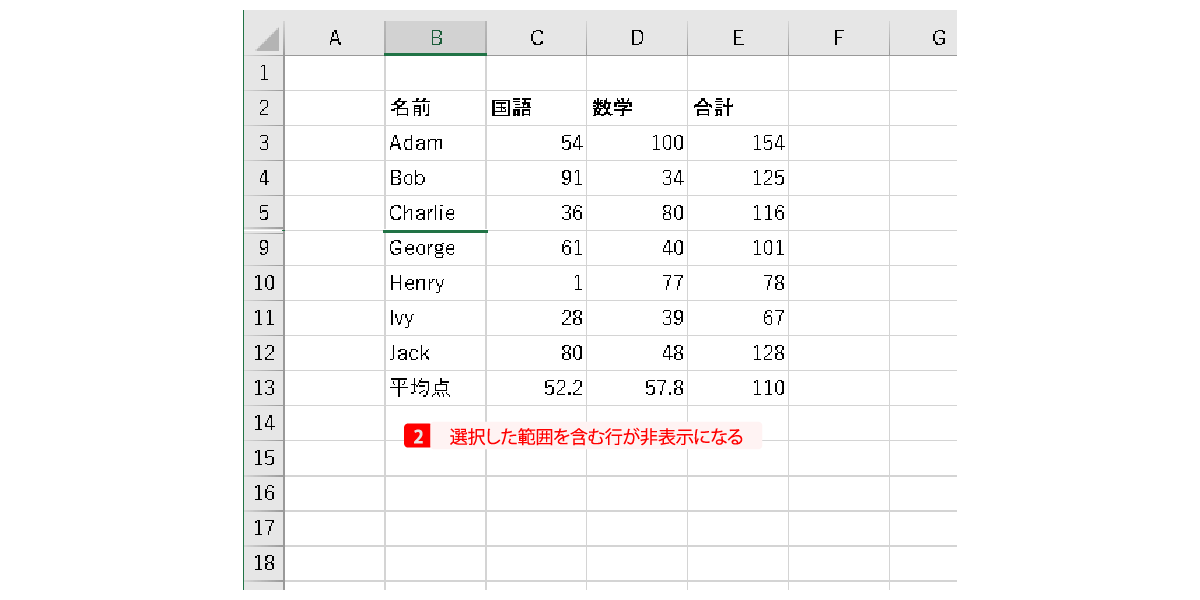Click the Select All corner triangle
1200x600 pixels.
266,39
